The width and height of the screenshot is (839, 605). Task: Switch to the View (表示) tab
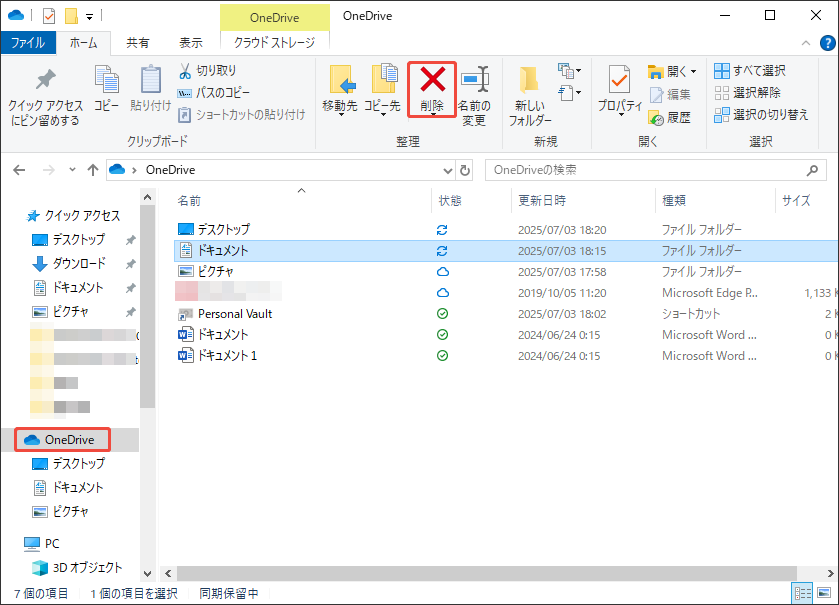pyautogui.click(x=190, y=43)
